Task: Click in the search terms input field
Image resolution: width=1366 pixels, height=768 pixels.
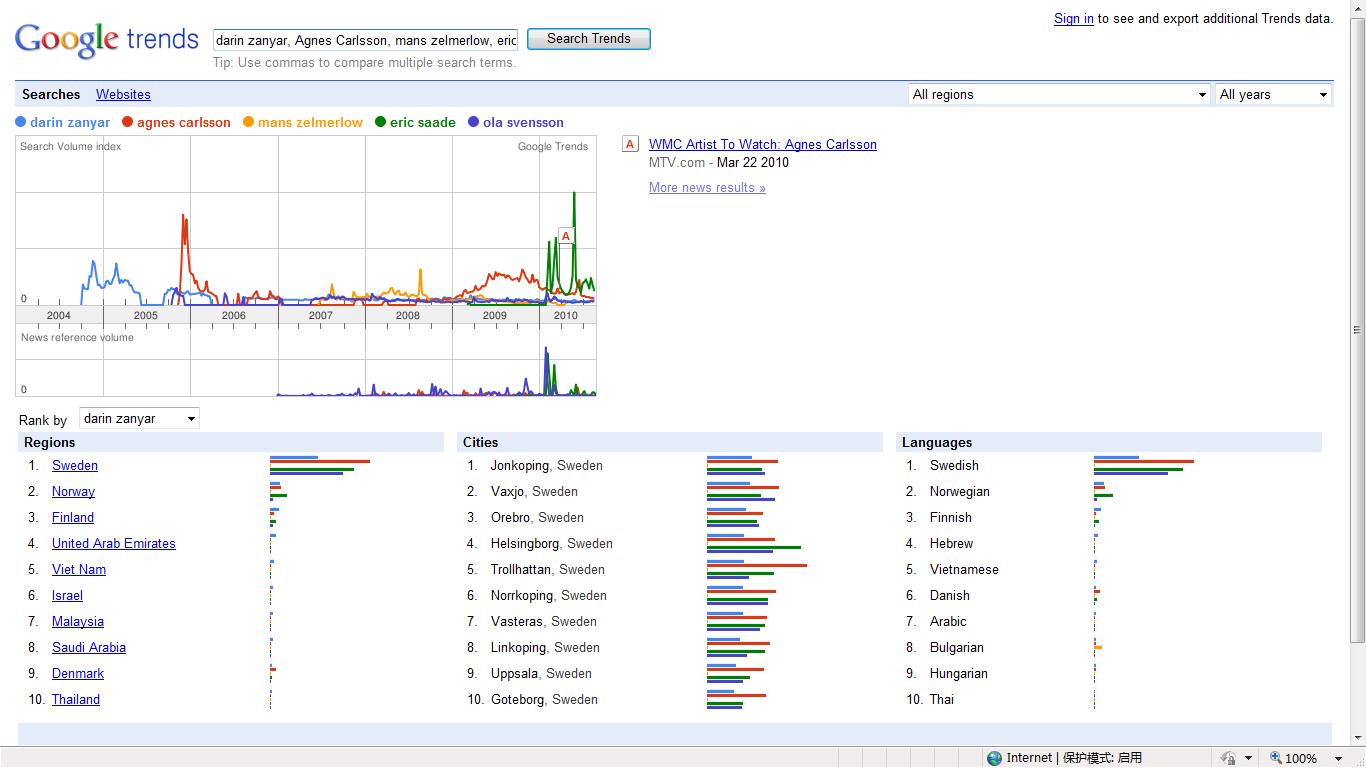Action: point(366,40)
